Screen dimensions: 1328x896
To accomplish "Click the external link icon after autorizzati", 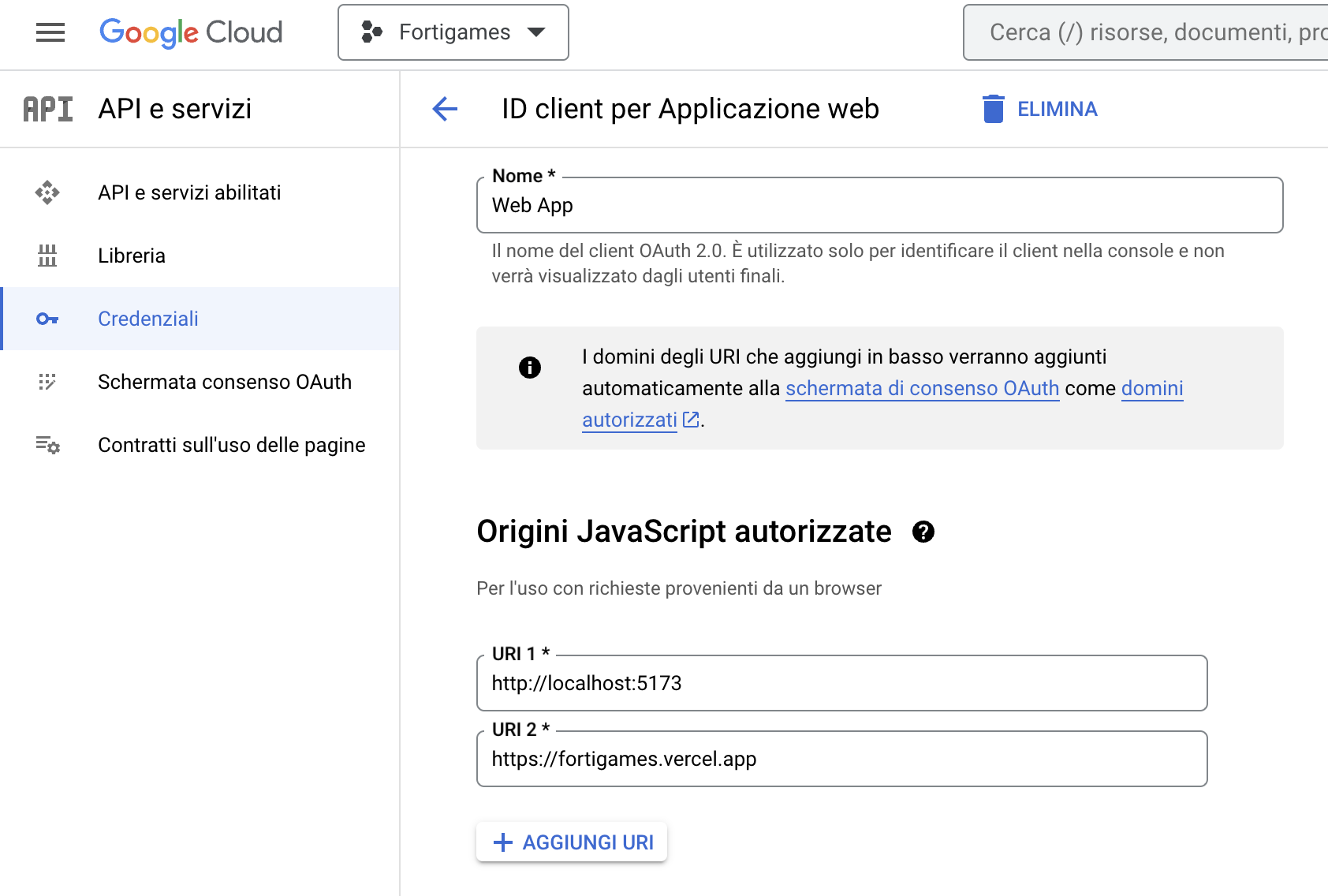I will [691, 420].
